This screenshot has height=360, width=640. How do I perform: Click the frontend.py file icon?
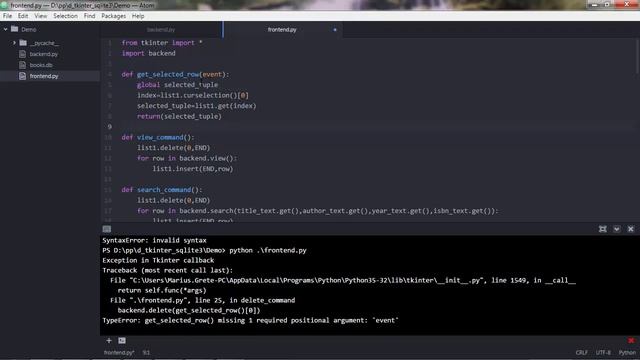tap(22, 76)
